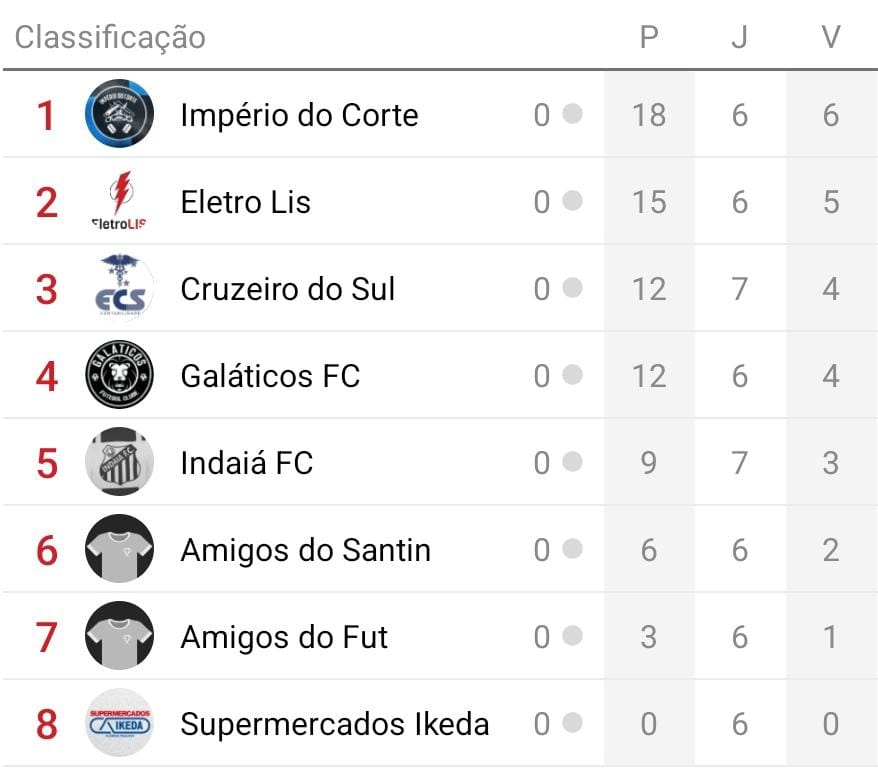Click the grey dot beside Supermercados Ikeda
The image size is (878, 768).
coord(572,723)
